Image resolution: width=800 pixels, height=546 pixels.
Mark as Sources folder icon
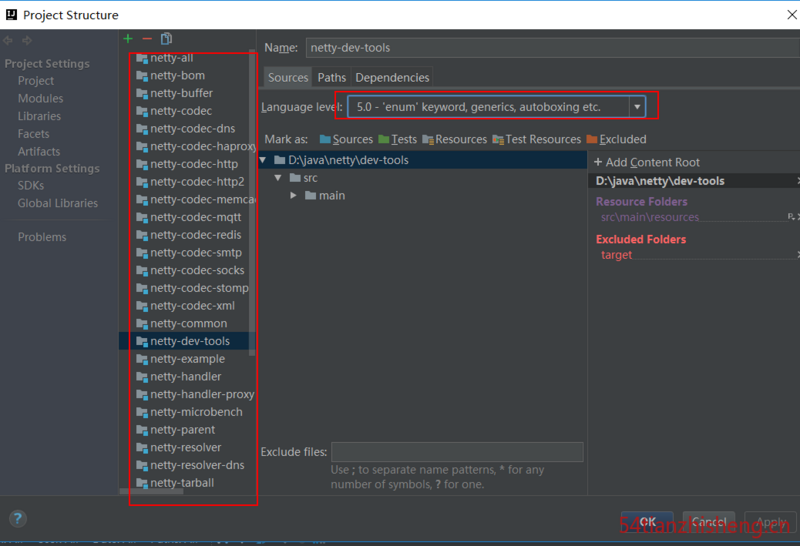(325, 139)
